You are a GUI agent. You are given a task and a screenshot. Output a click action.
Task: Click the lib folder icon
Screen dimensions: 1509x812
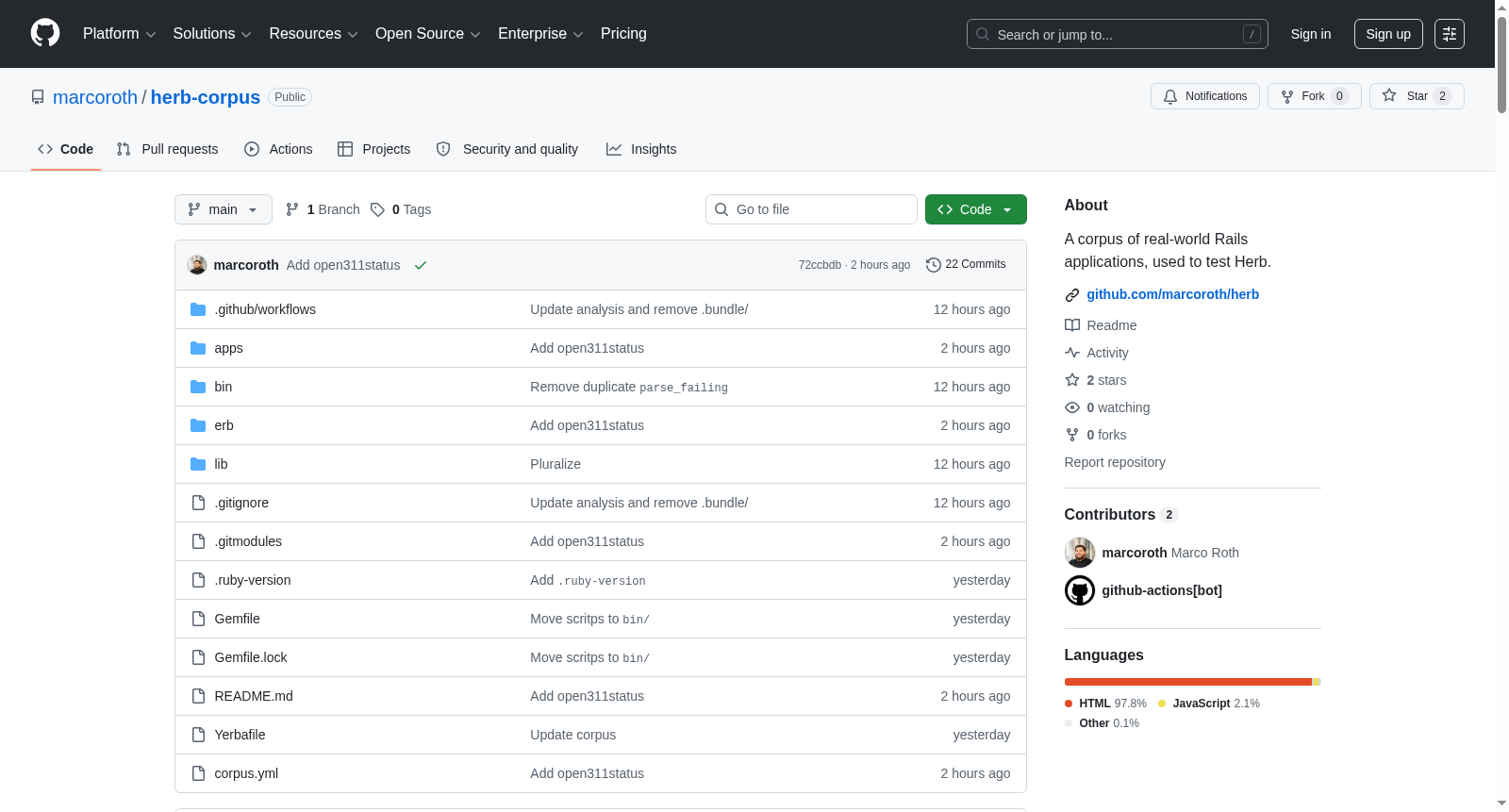tap(198, 464)
